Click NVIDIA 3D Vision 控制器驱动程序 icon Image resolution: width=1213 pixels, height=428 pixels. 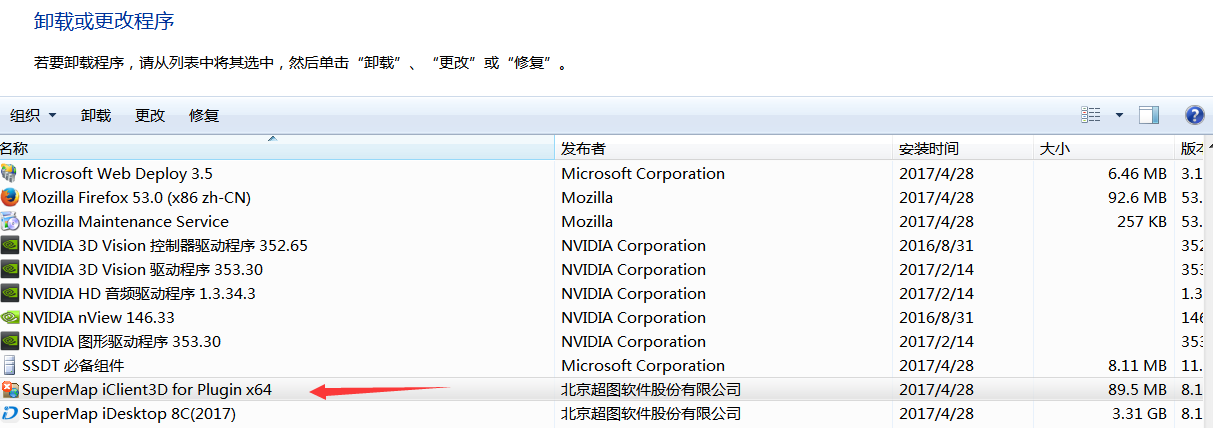pos(10,245)
